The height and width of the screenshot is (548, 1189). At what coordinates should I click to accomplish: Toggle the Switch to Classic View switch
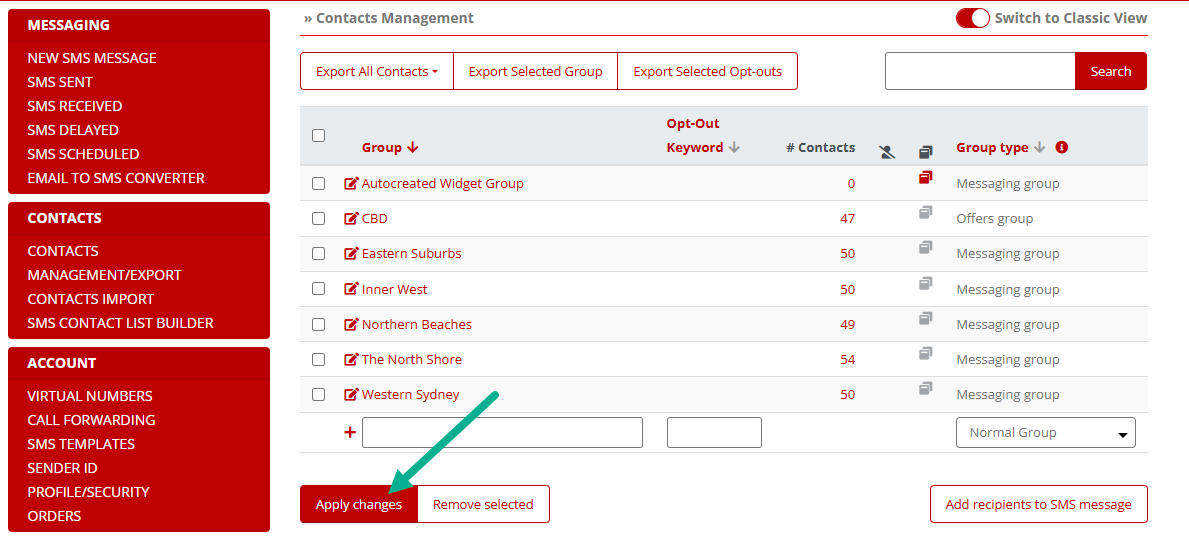(x=972, y=18)
